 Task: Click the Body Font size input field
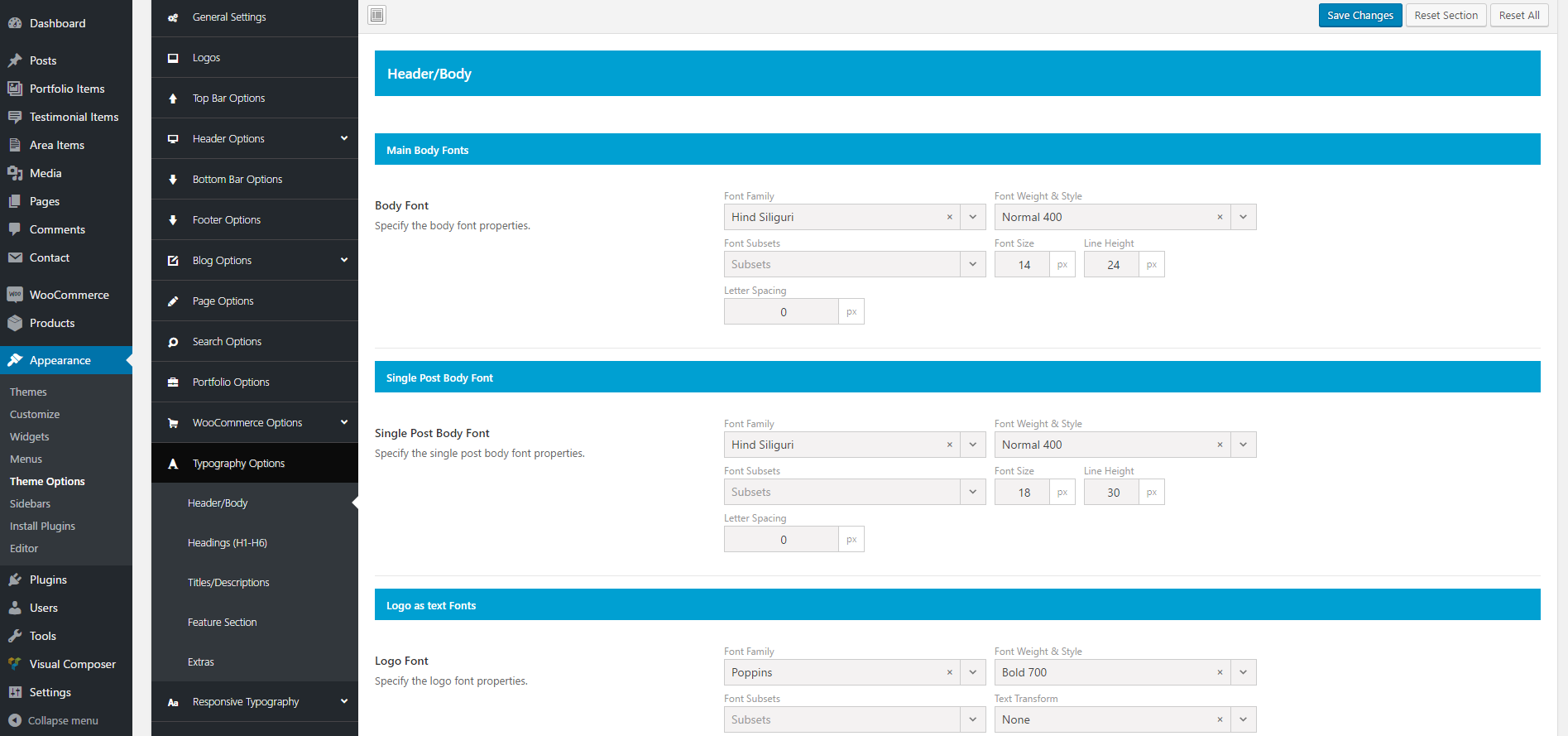1023,265
